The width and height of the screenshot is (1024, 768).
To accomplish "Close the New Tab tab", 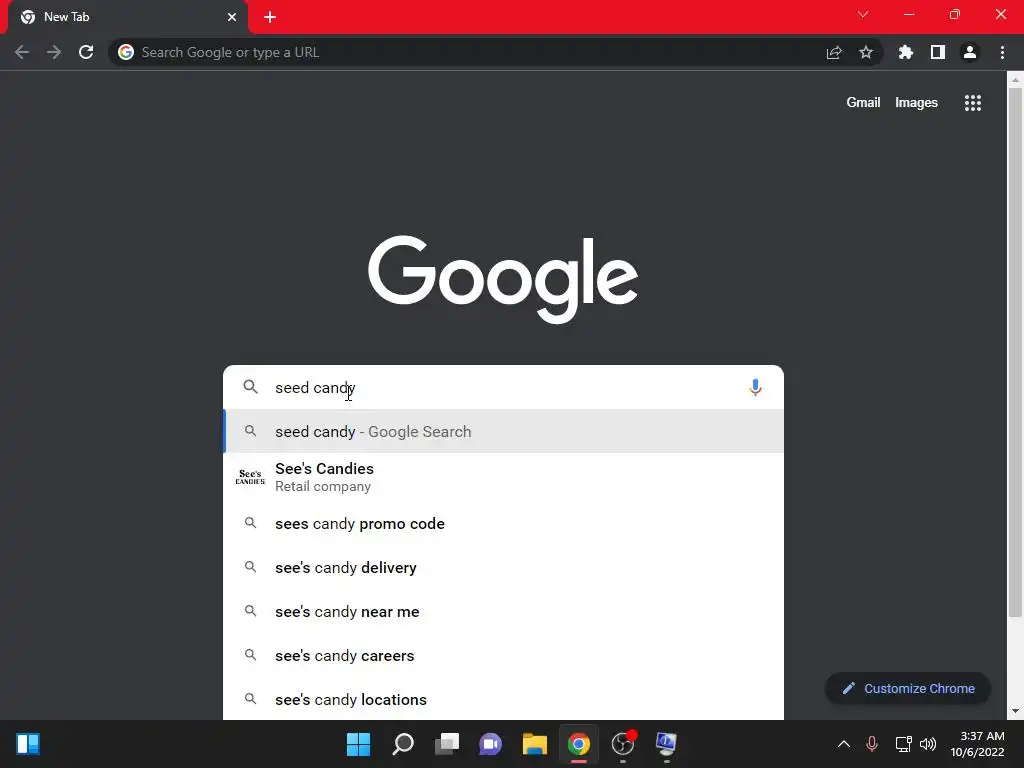I will [x=232, y=17].
